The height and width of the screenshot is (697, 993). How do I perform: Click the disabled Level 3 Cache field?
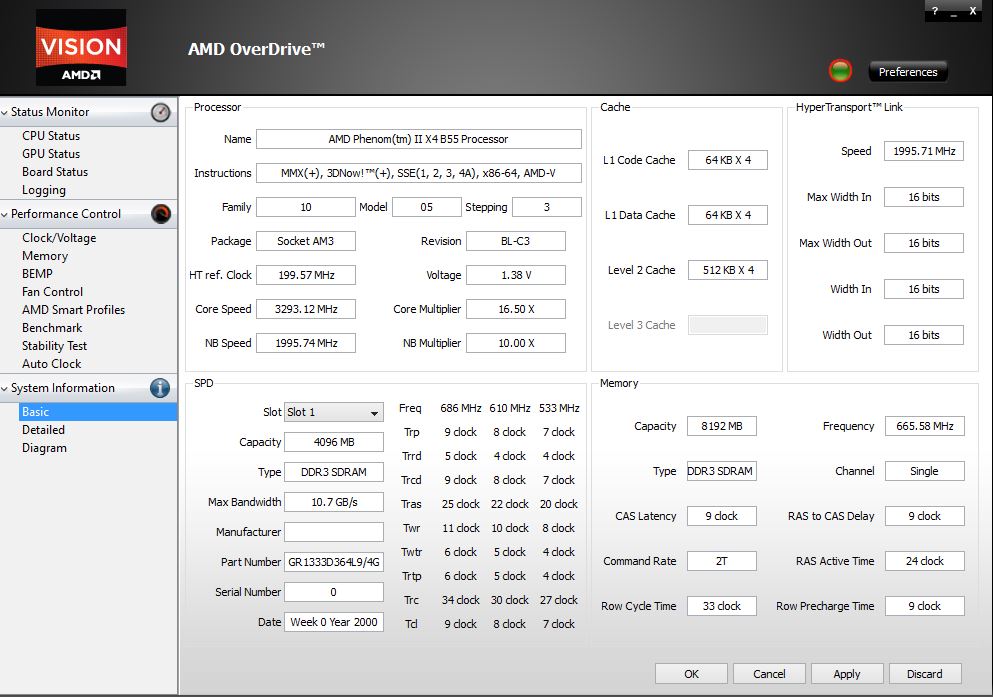tap(728, 325)
